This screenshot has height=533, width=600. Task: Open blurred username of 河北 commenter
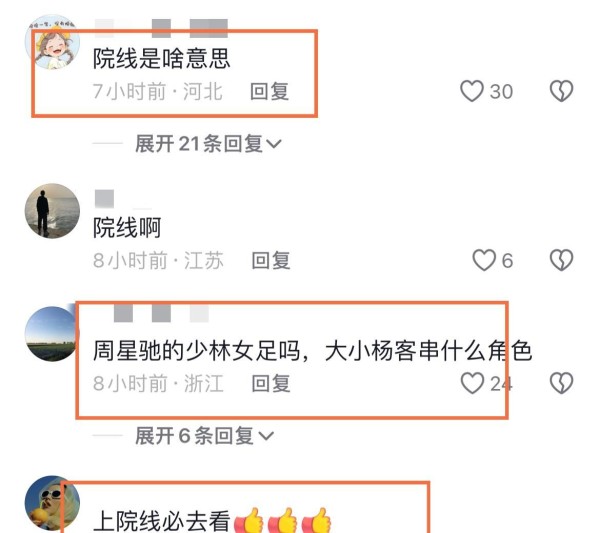pyautogui.click(x=161, y=28)
